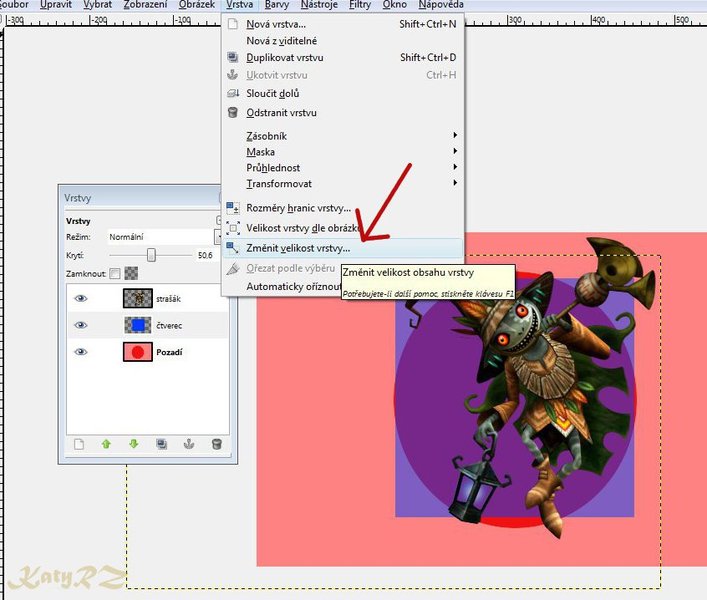Image resolution: width=707 pixels, height=600 pixels.
Task: Click the new layer page icon in Vrstvy panel
Action: pos(79,444)
